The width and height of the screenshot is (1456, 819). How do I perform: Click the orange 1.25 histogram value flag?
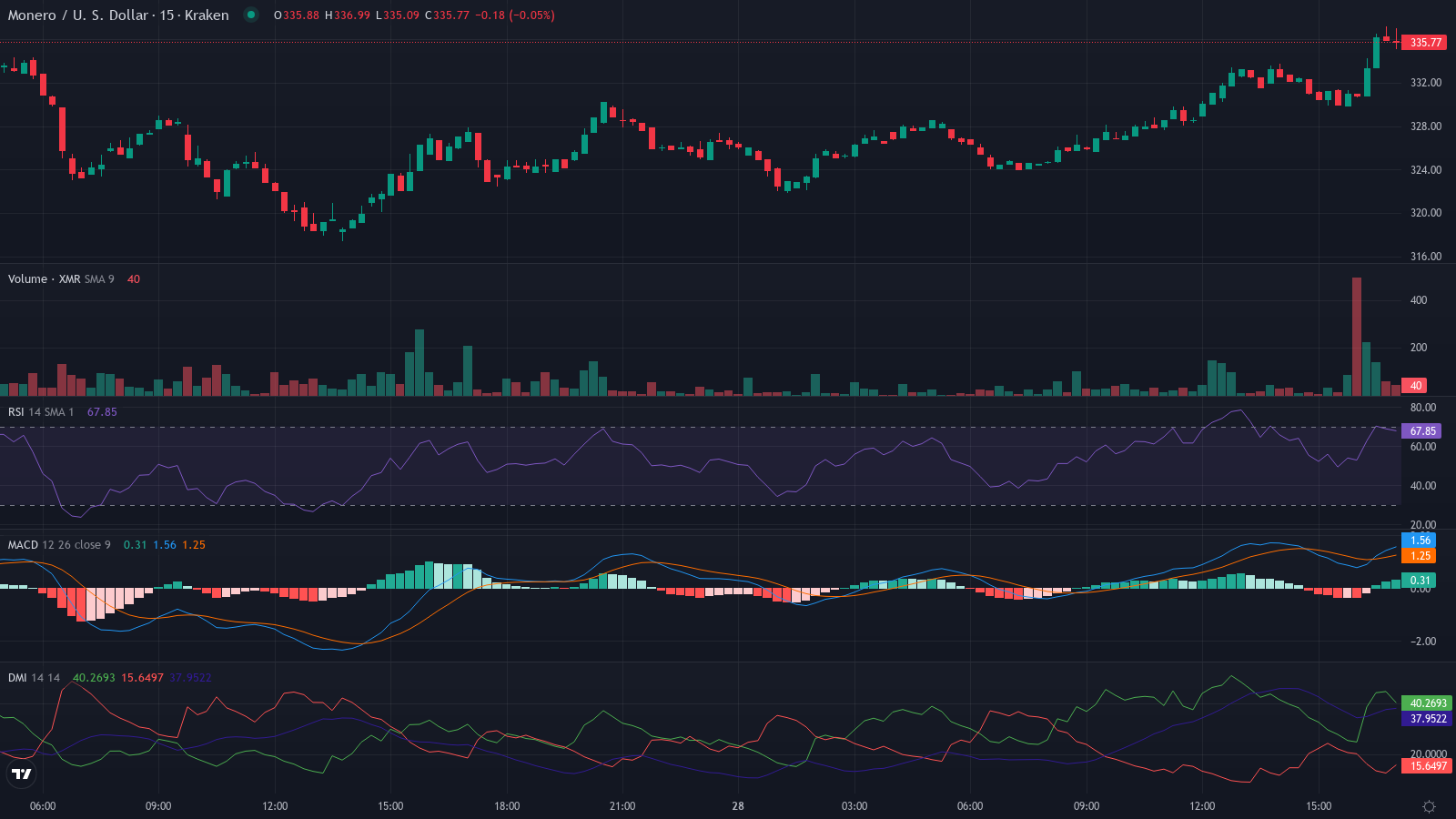coord(1420,554)
